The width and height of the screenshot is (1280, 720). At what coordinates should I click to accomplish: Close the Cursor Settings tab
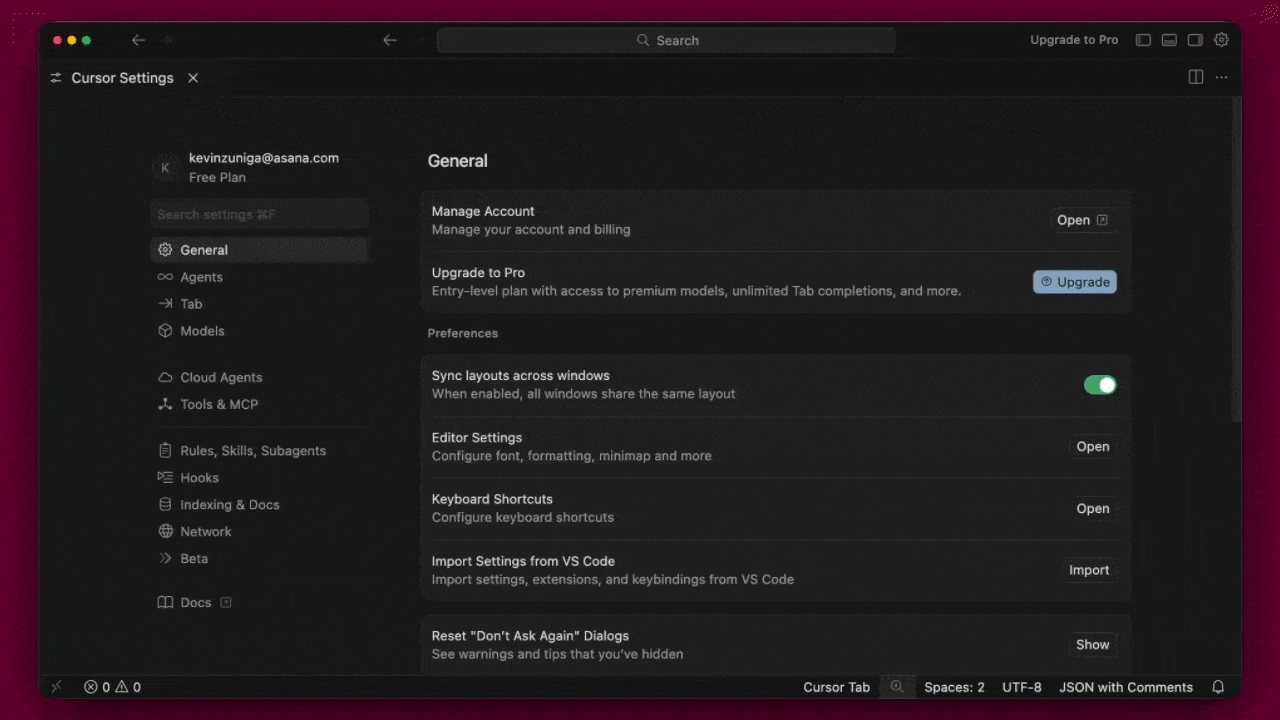point(193,78)
